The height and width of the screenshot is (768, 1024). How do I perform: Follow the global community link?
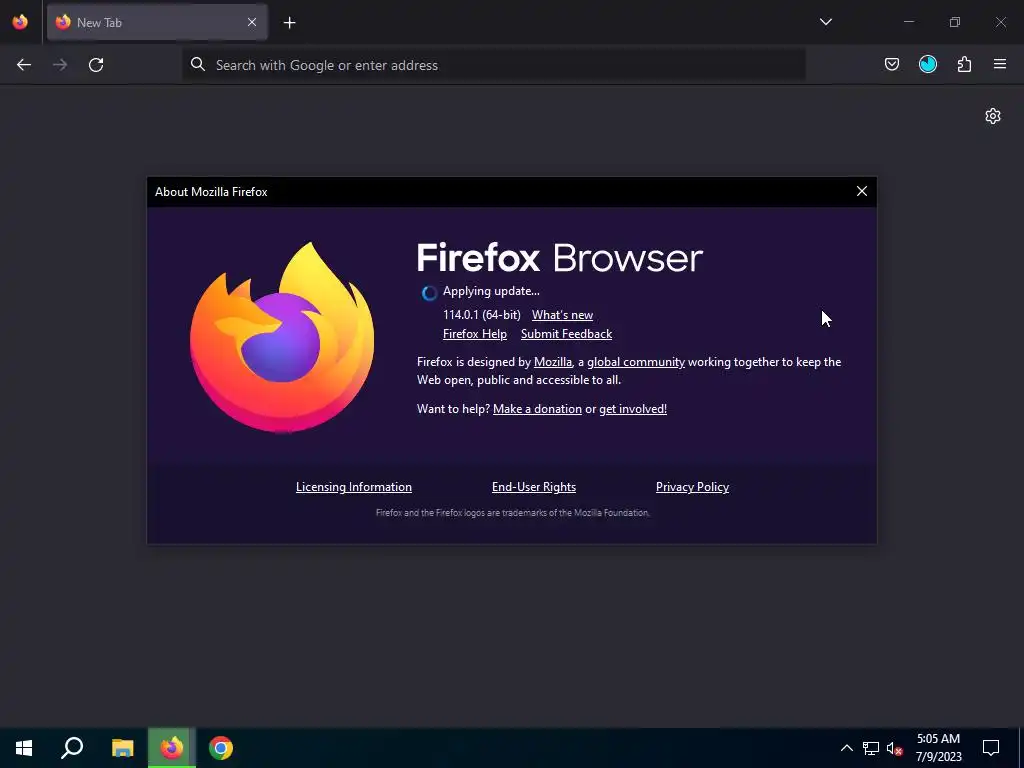[636, 362]
